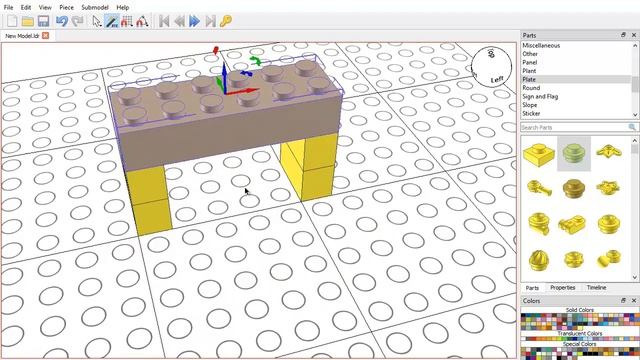Toggle the highlighted relative transform tool

click(x=112, y=21)
